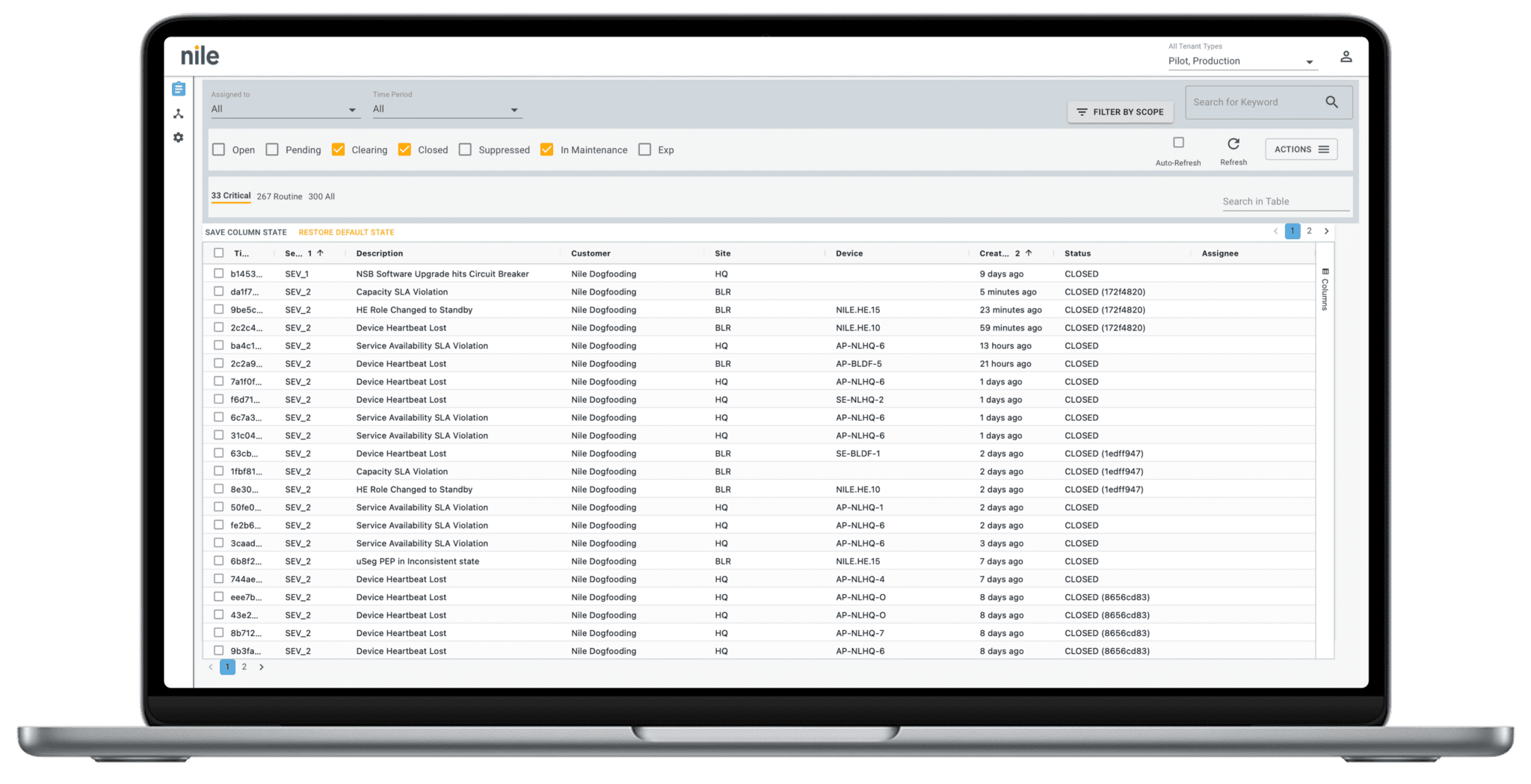Image resolution: width=1531 pixels, height=784 pixels.
Task: Click the ACTIONS button
Action: pos(1301,149)
